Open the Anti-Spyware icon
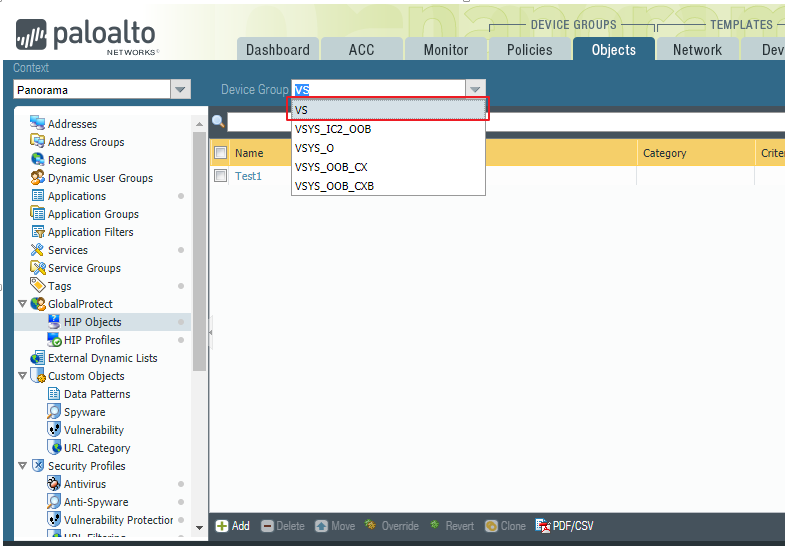This screenshot has height=546, width=785. [54, 501]
